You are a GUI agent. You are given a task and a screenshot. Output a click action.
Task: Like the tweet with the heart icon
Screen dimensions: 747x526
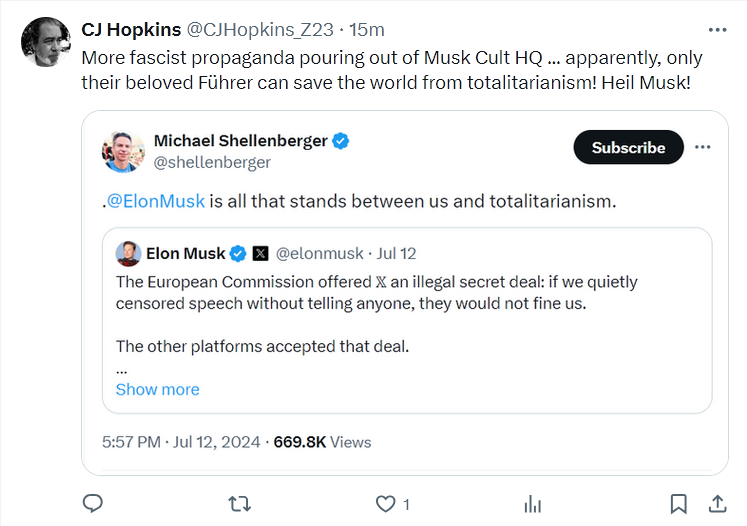(x=386, y=503)
